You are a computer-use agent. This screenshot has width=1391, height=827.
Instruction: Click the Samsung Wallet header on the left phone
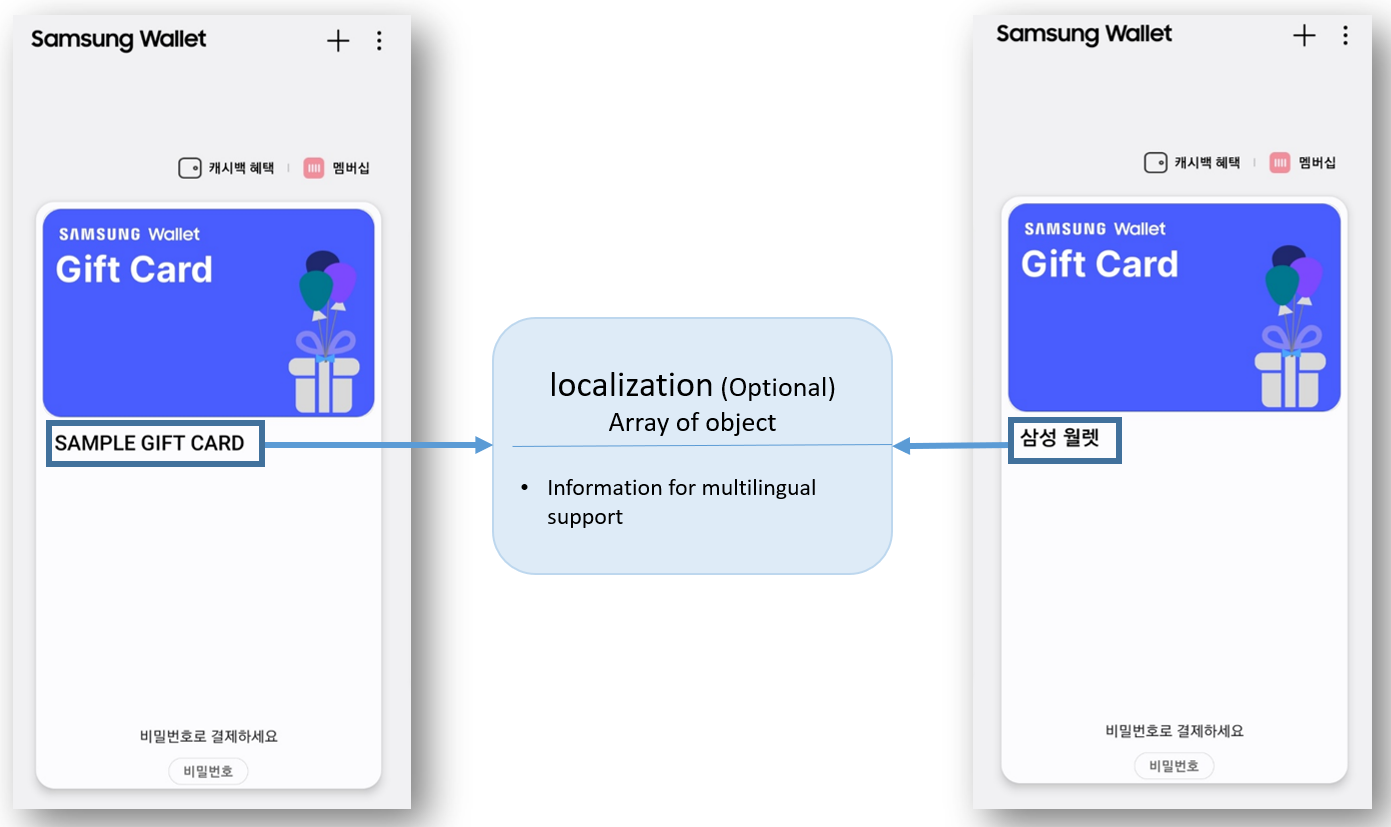[119, 40]
